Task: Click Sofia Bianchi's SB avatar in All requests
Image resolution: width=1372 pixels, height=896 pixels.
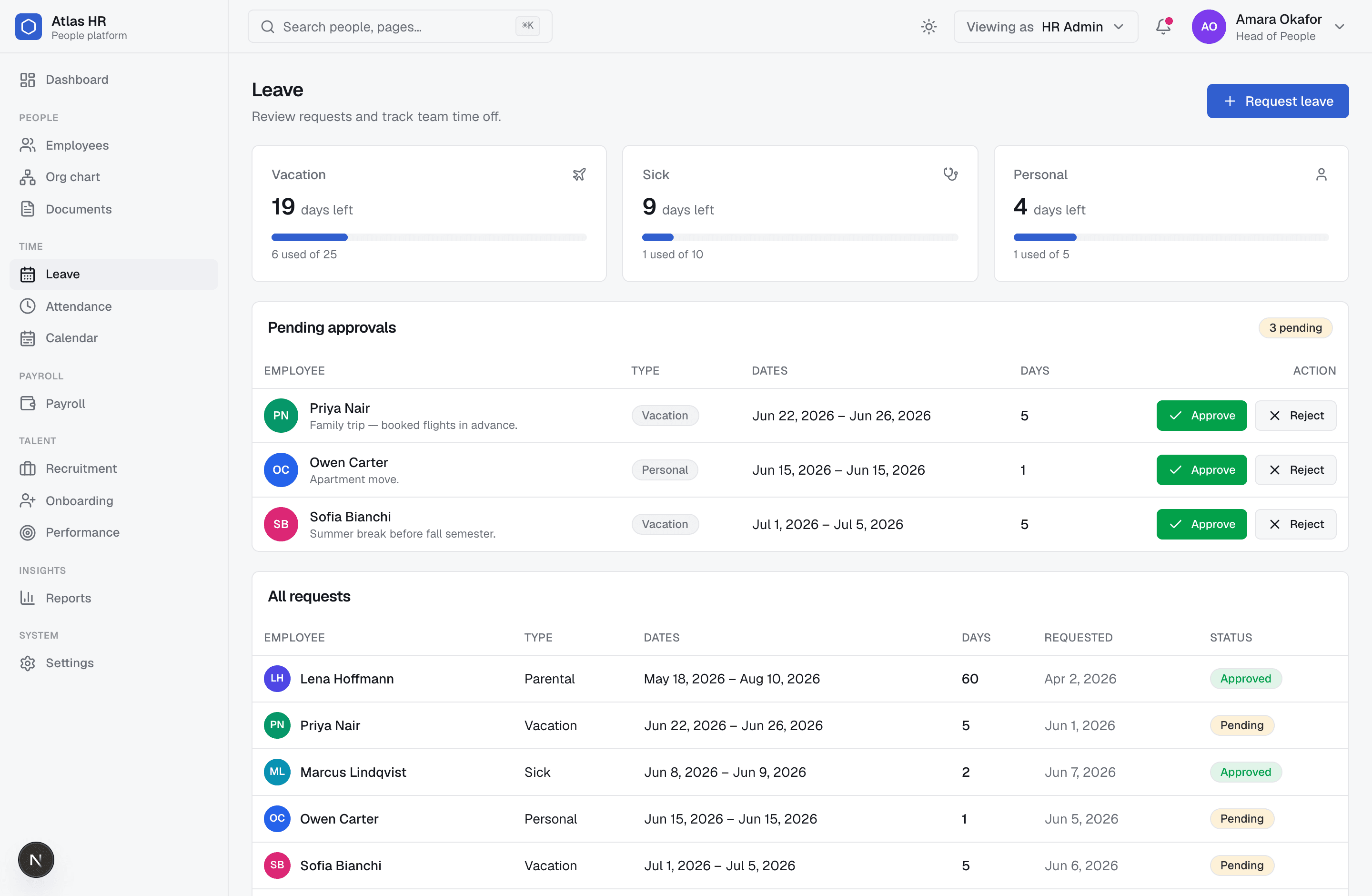Action: click(x=277, y=865)
